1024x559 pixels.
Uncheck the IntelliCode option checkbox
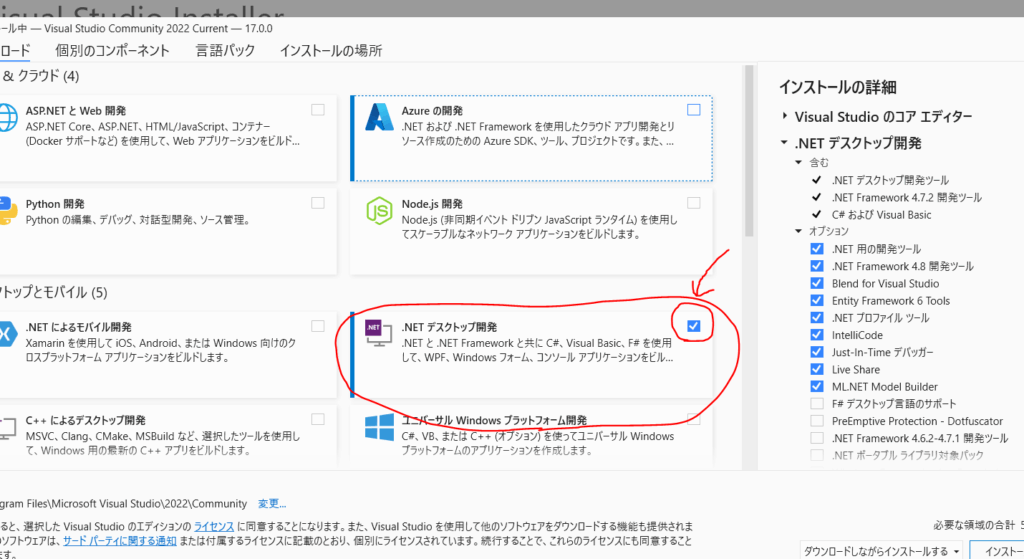[x=817, y=336]
